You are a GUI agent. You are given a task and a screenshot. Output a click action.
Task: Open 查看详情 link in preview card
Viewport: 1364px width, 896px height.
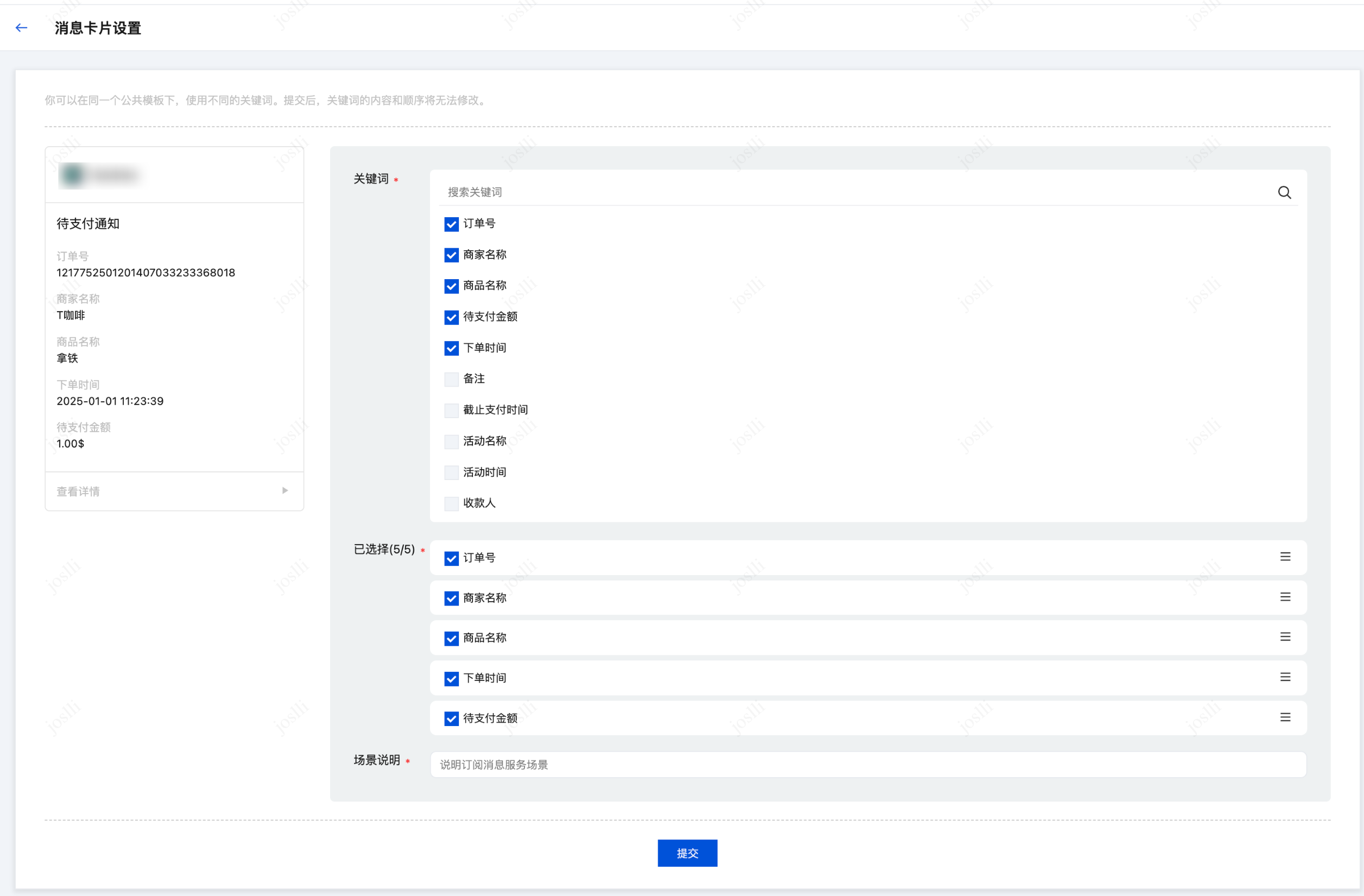(x=79, y=491)
